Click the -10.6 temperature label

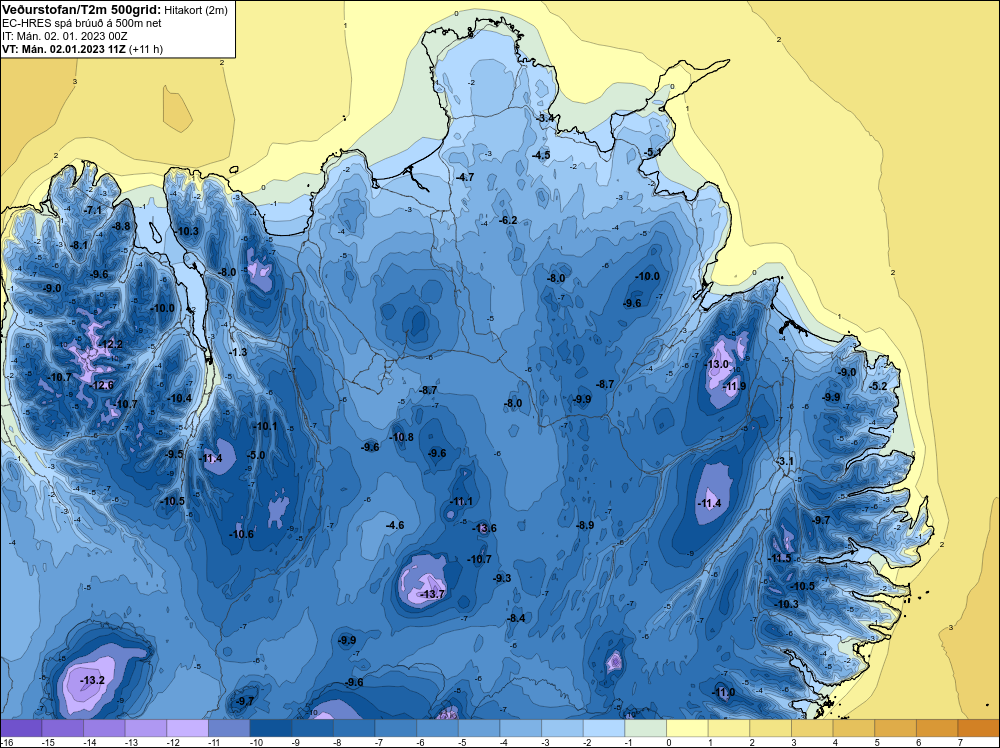242,534
